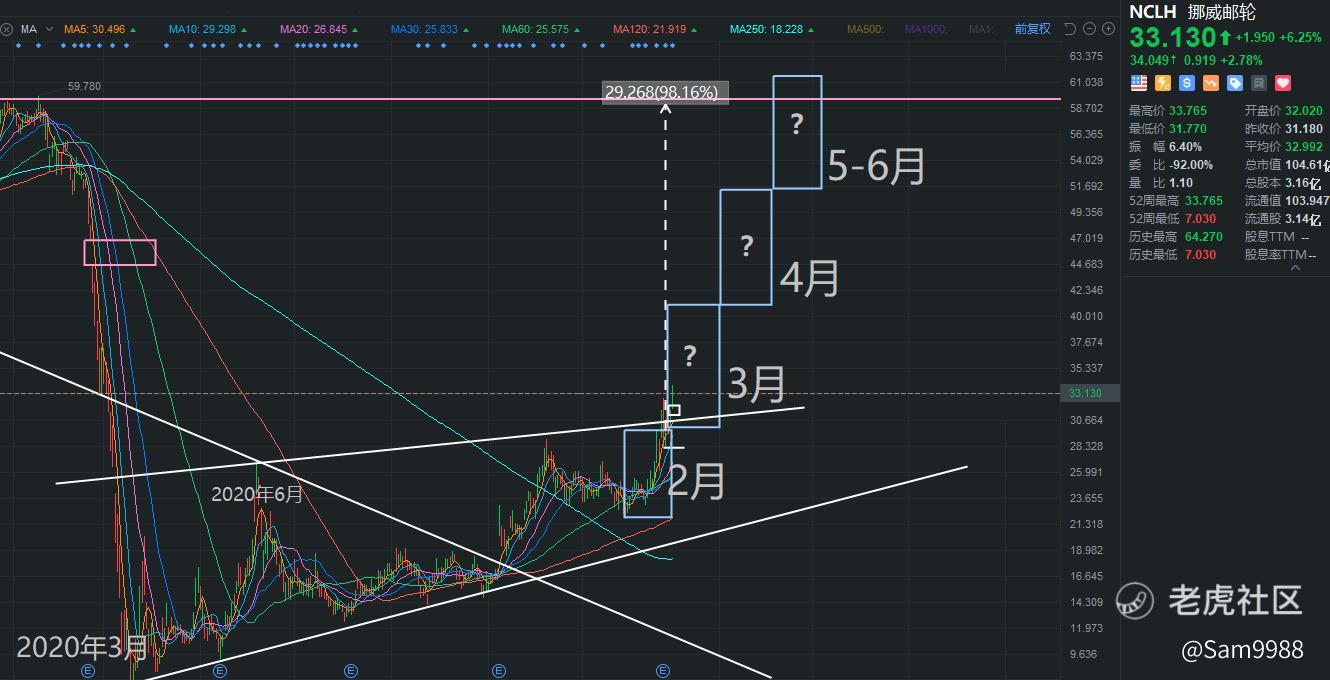This screenshot has width=1330, height=680.
Task: Click the 委比 -92.00% value
Action: click(1192, 165)
